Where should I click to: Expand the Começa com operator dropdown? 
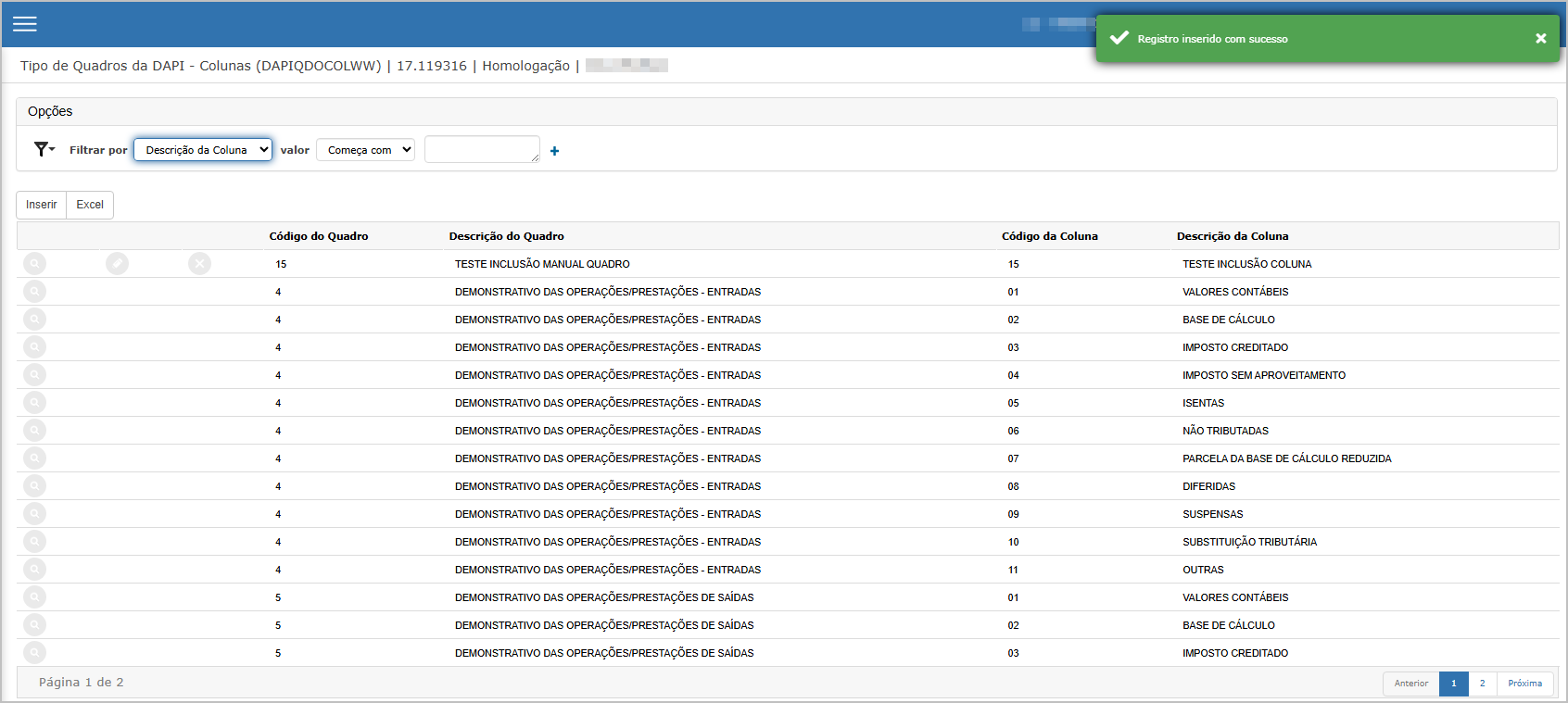tap(365, 150)
